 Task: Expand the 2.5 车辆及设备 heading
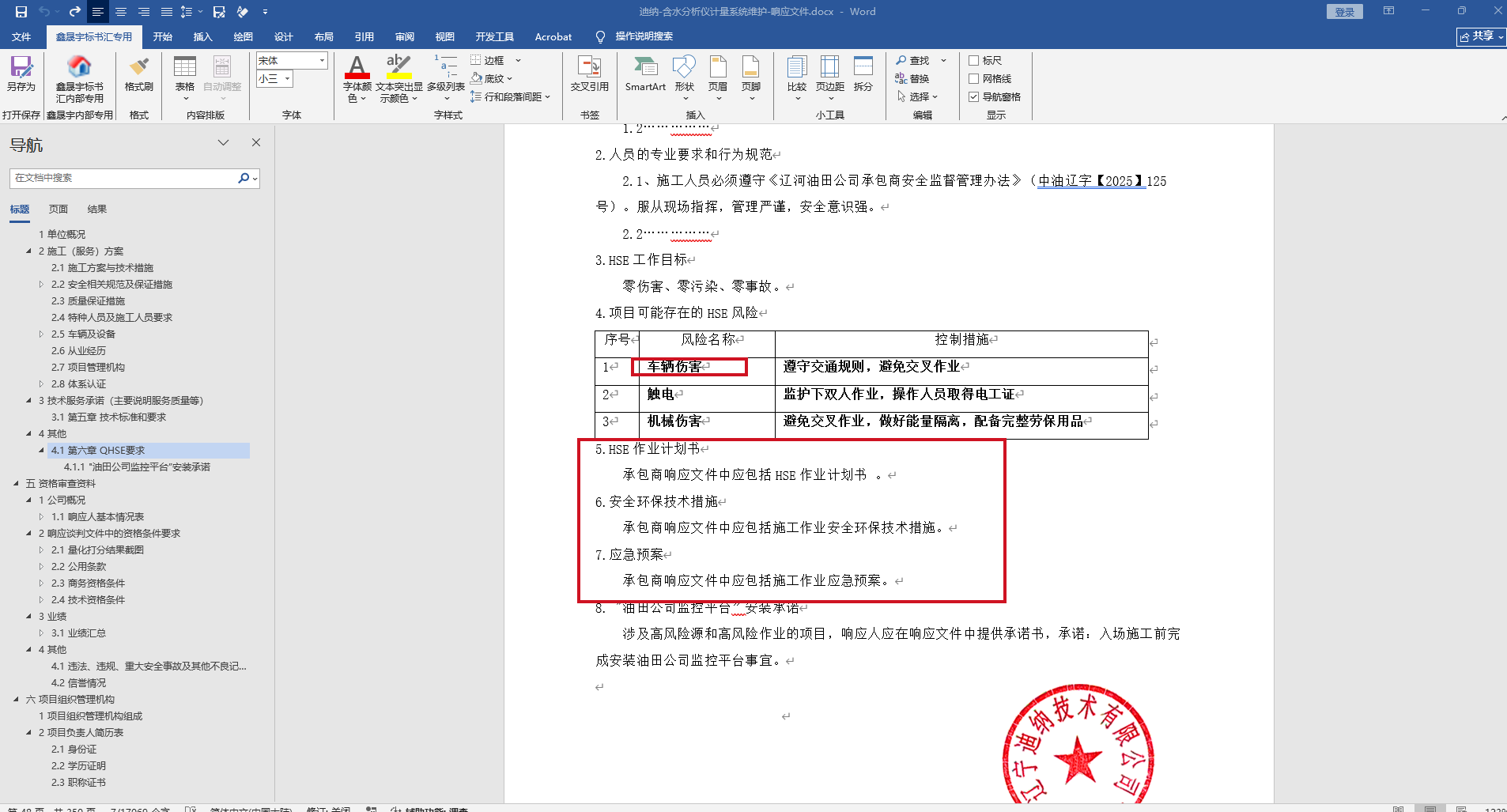42,334
